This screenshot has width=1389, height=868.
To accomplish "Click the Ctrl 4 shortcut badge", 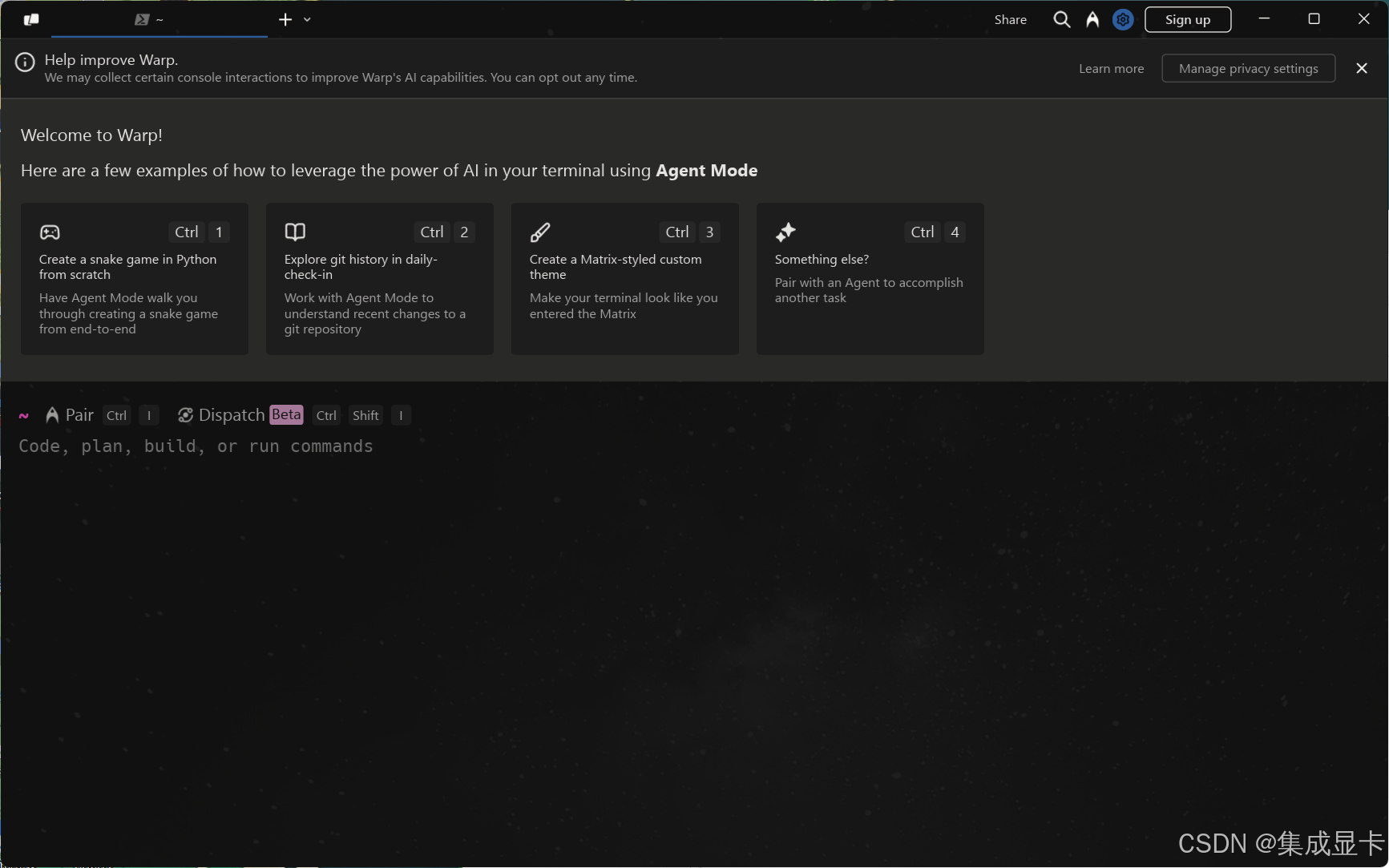I will click(935, 232).
